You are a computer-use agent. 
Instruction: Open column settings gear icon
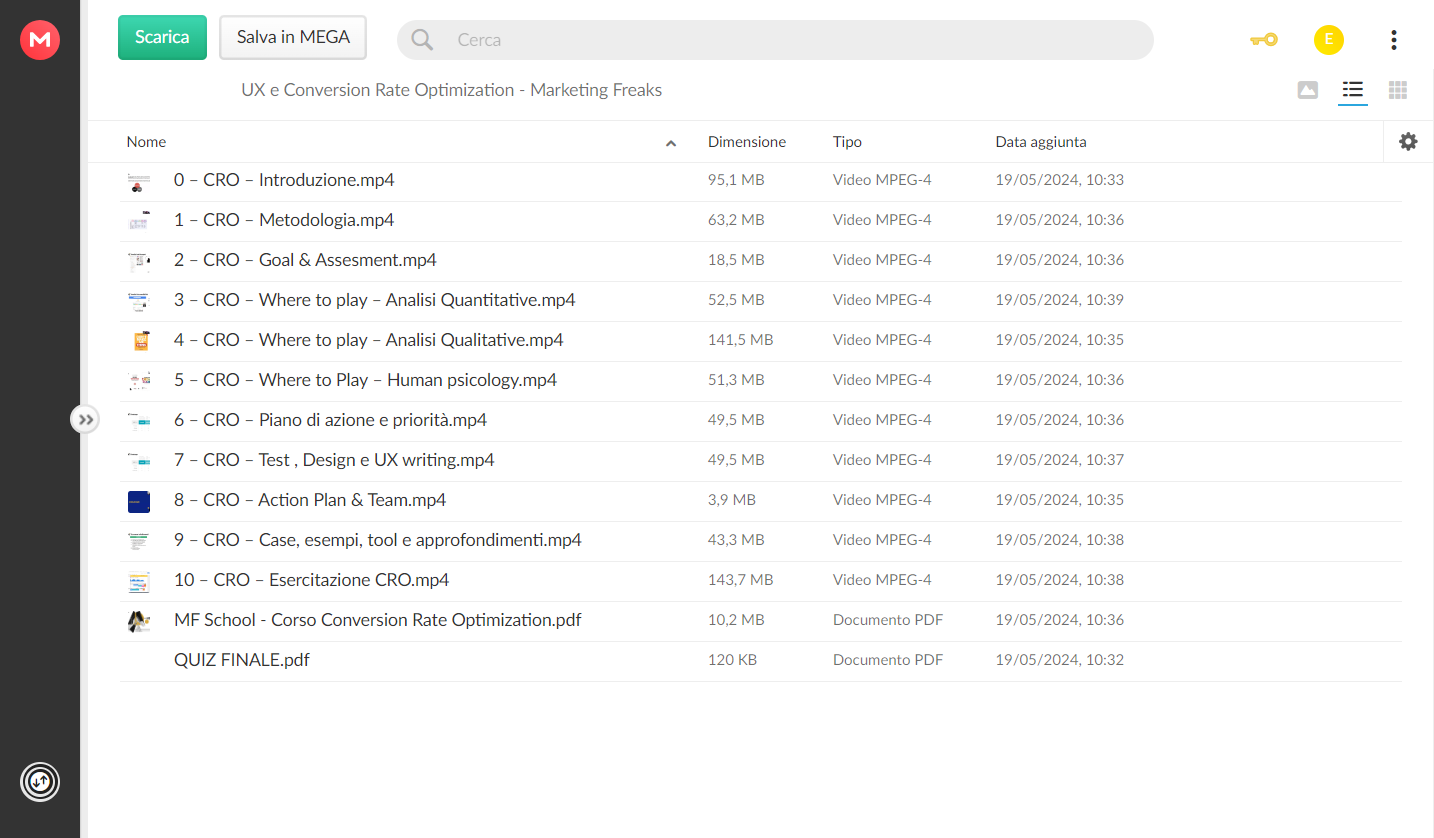1408,142
